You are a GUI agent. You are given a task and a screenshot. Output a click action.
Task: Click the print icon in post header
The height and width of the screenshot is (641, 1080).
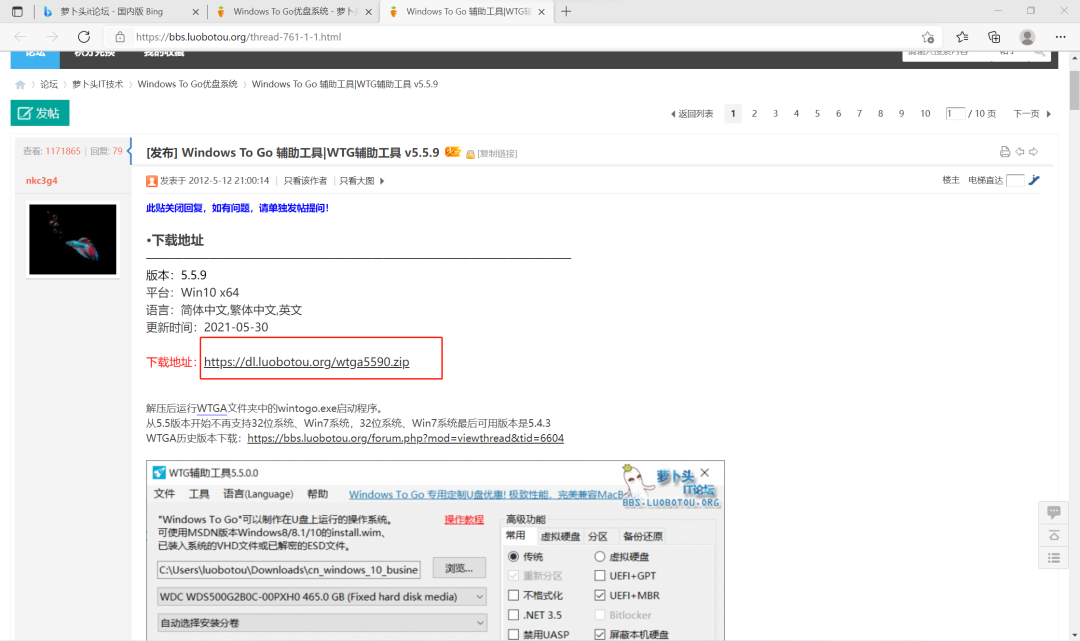(x=1005, y=151)
